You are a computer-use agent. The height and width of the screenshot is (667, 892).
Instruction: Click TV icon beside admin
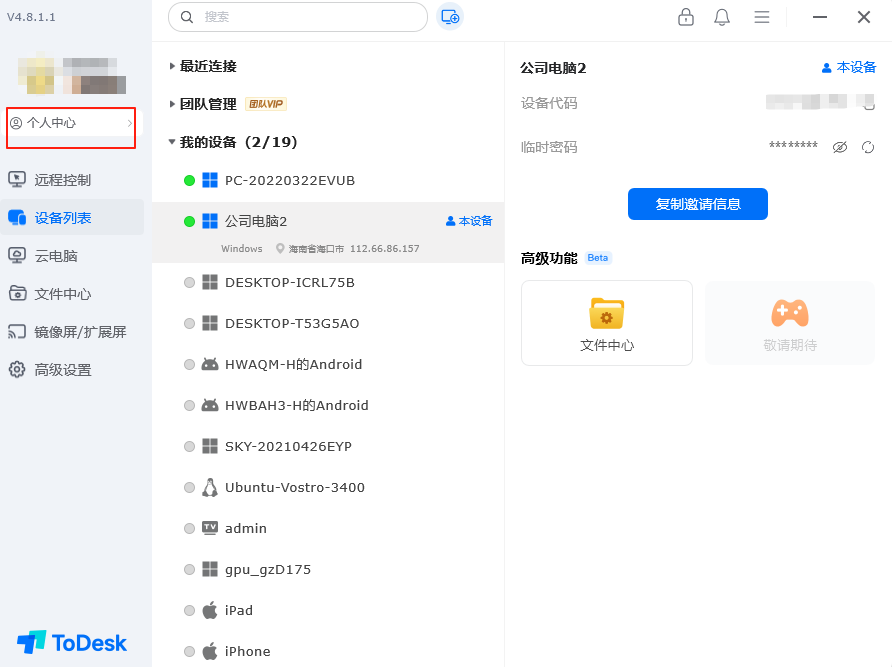tap(210, 528)
